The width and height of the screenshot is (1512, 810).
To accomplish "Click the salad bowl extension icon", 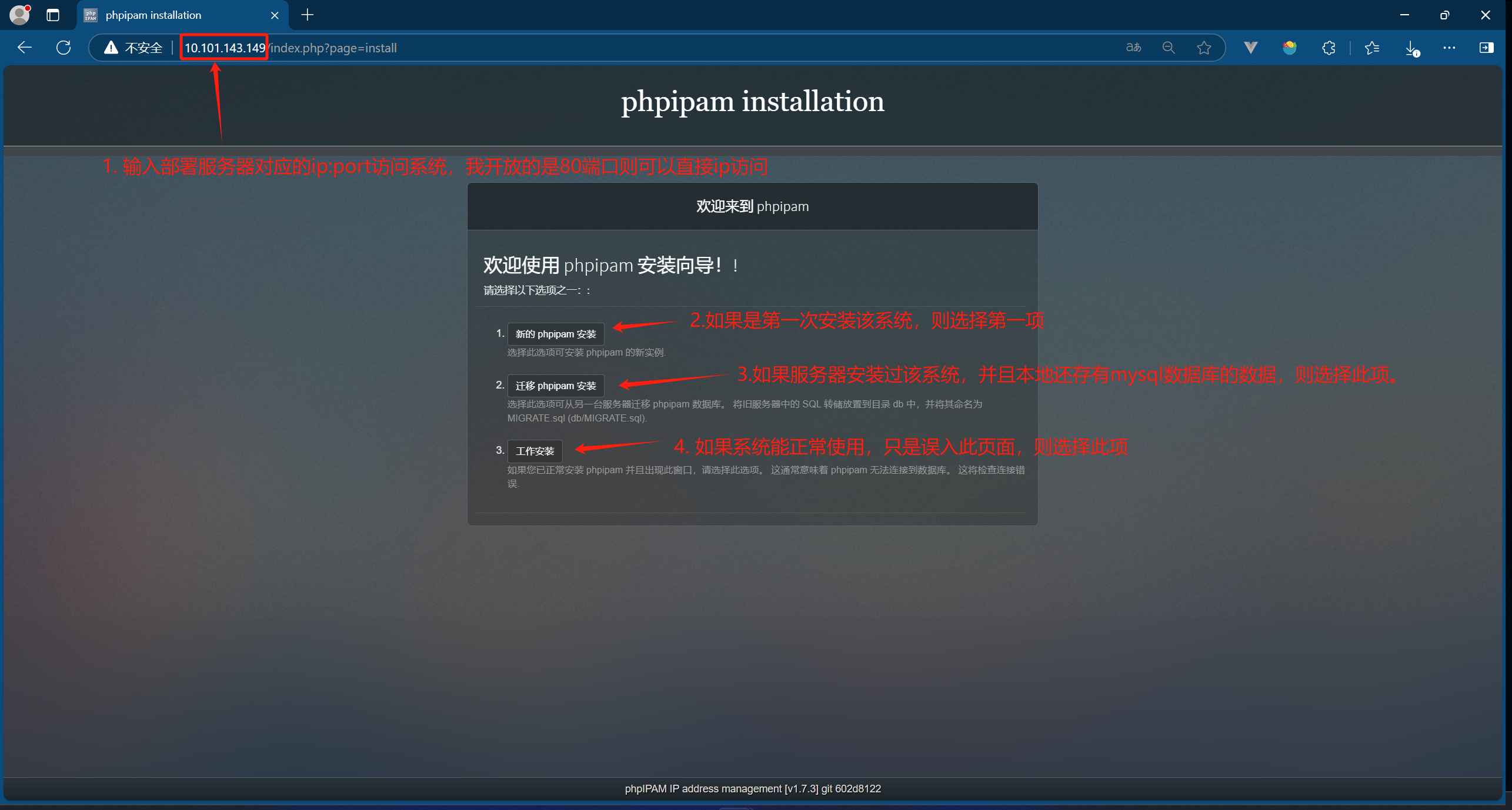I will (1289, 48).
